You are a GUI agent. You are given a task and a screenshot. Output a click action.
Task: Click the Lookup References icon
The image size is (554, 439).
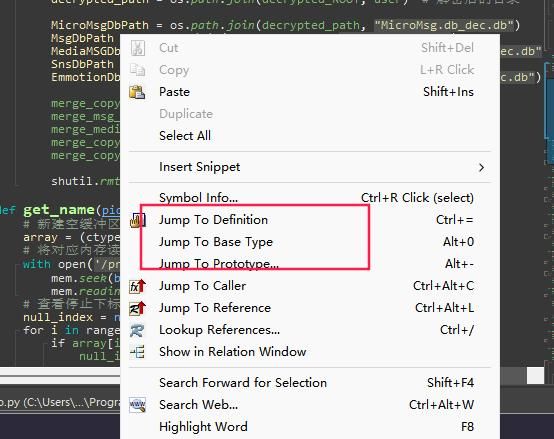point(137,330)
